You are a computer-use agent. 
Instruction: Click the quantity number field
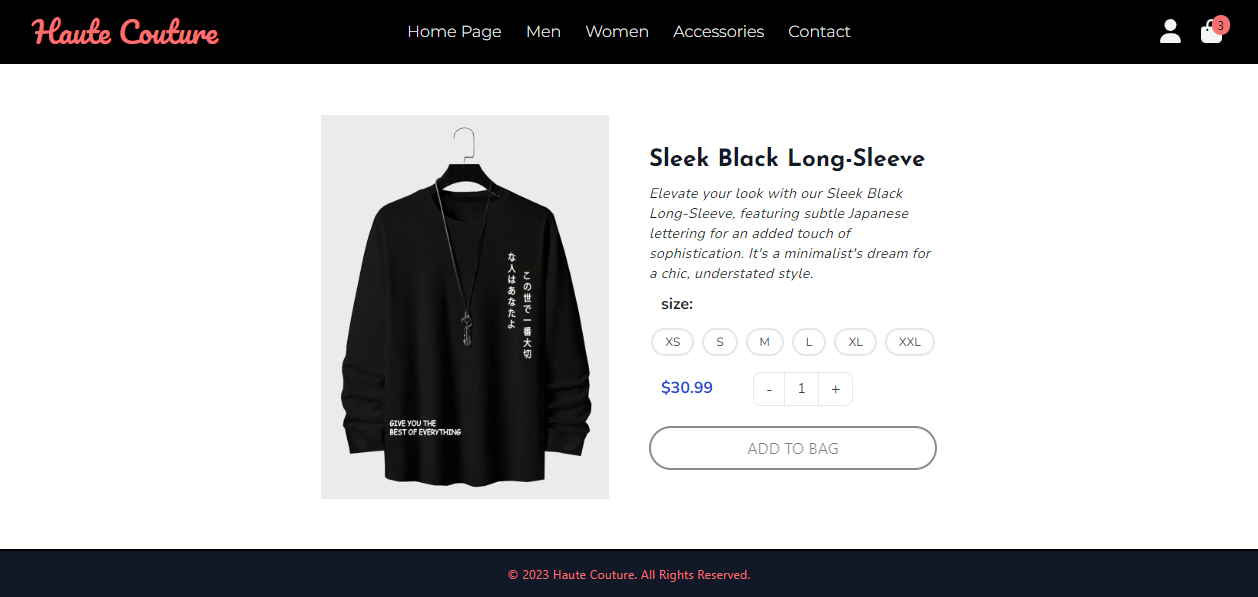(x=801, y=389)
